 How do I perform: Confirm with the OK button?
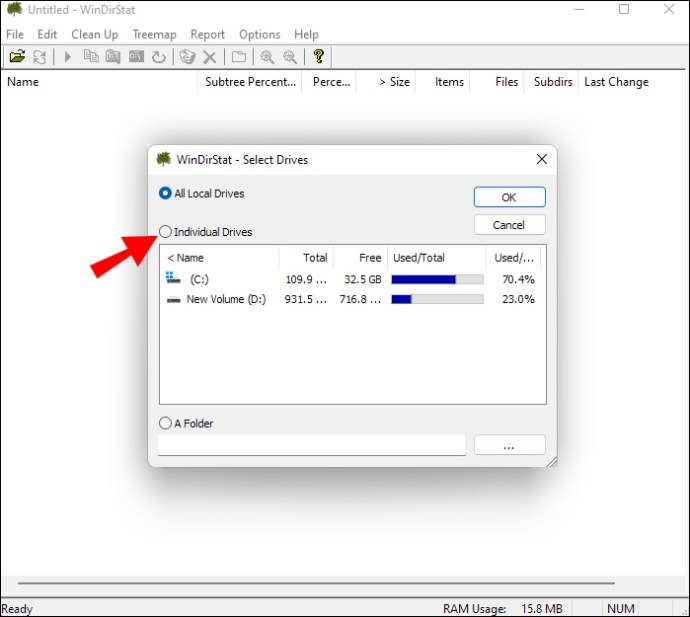[x=510, y=197]
